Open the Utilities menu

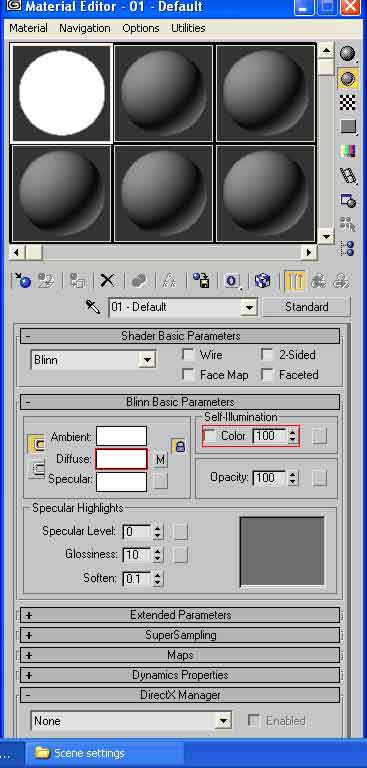[188, 28]
